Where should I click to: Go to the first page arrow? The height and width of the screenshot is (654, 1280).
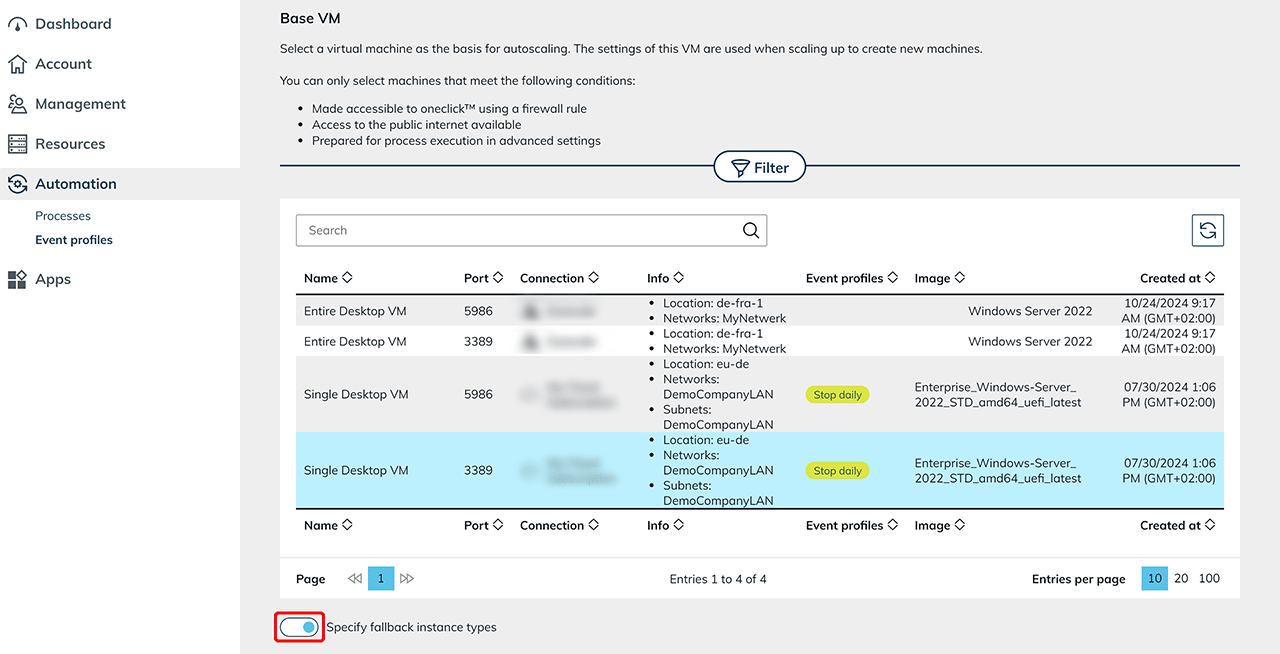(x=355, y=579)
